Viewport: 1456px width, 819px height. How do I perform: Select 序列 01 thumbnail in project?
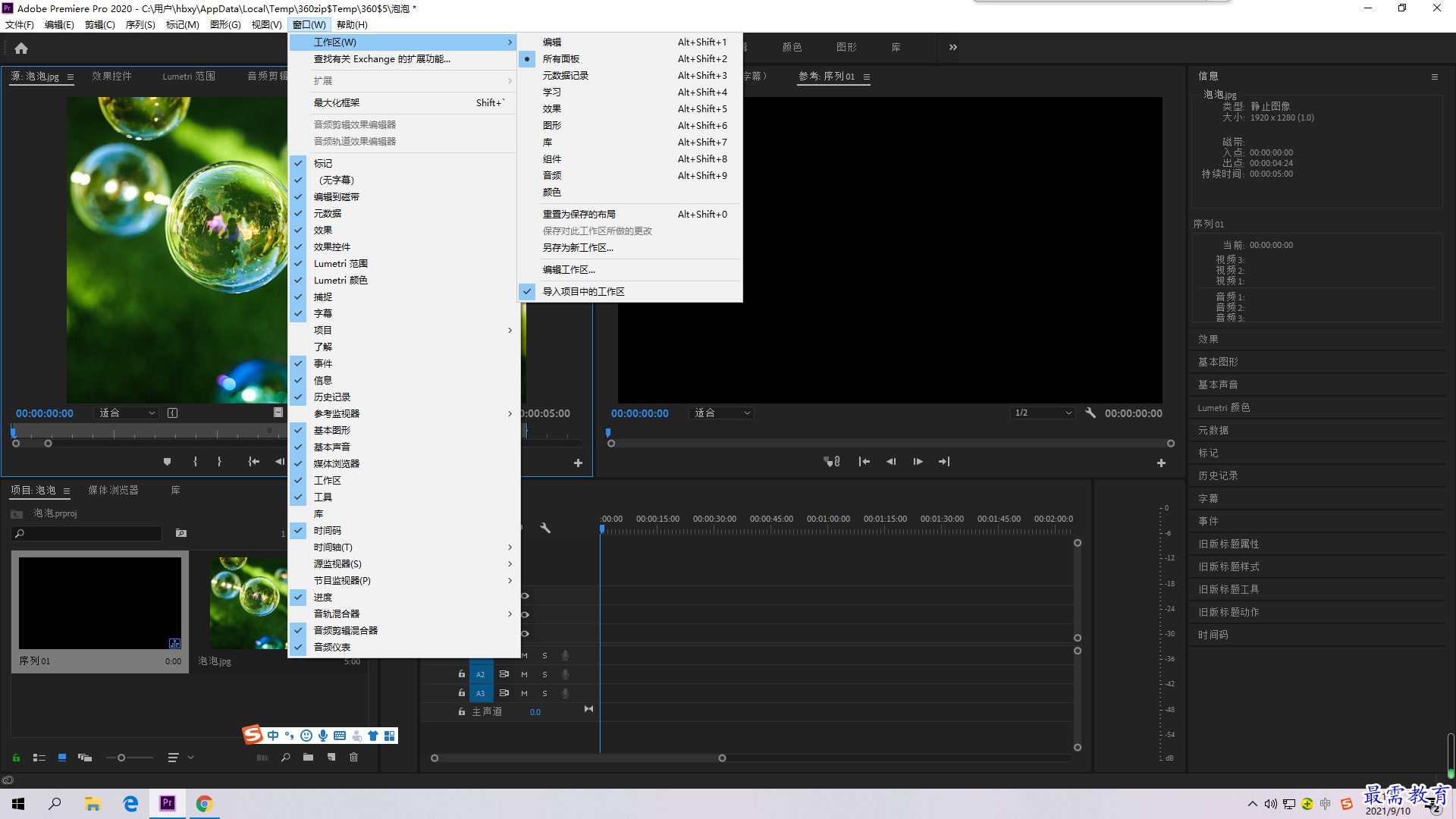click(100, 604)
